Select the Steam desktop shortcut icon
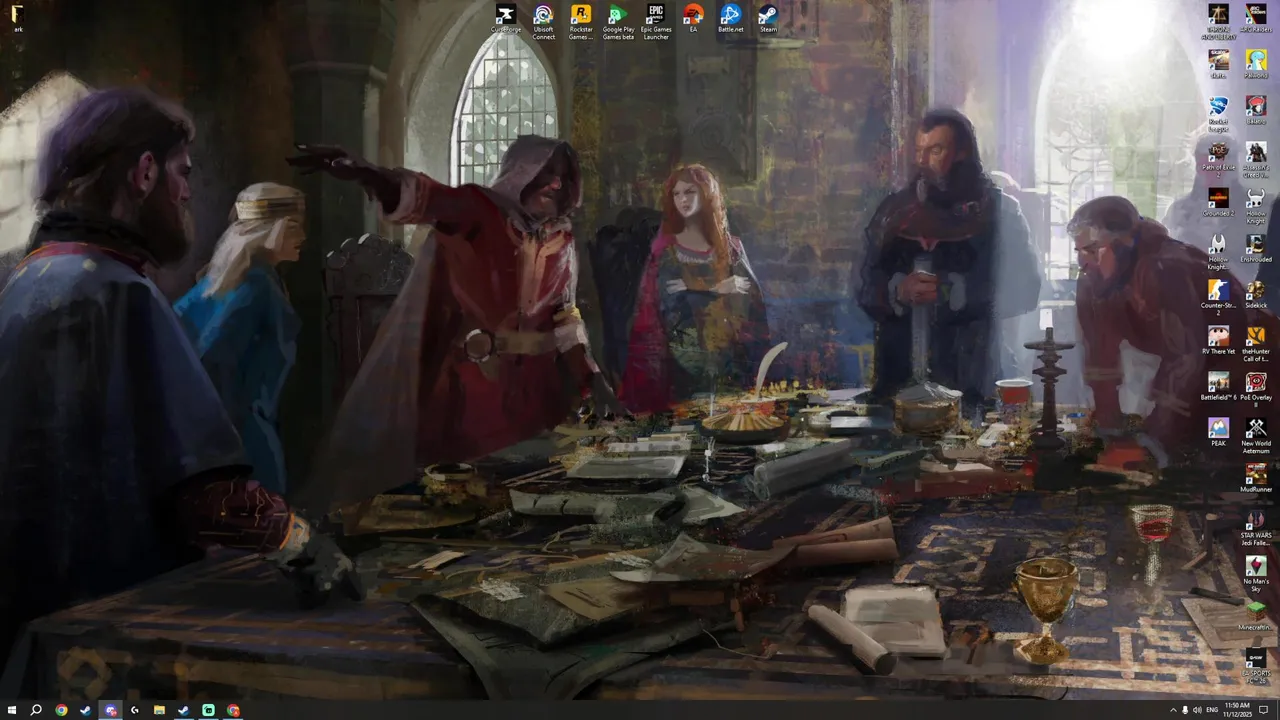 coord(768,19)
